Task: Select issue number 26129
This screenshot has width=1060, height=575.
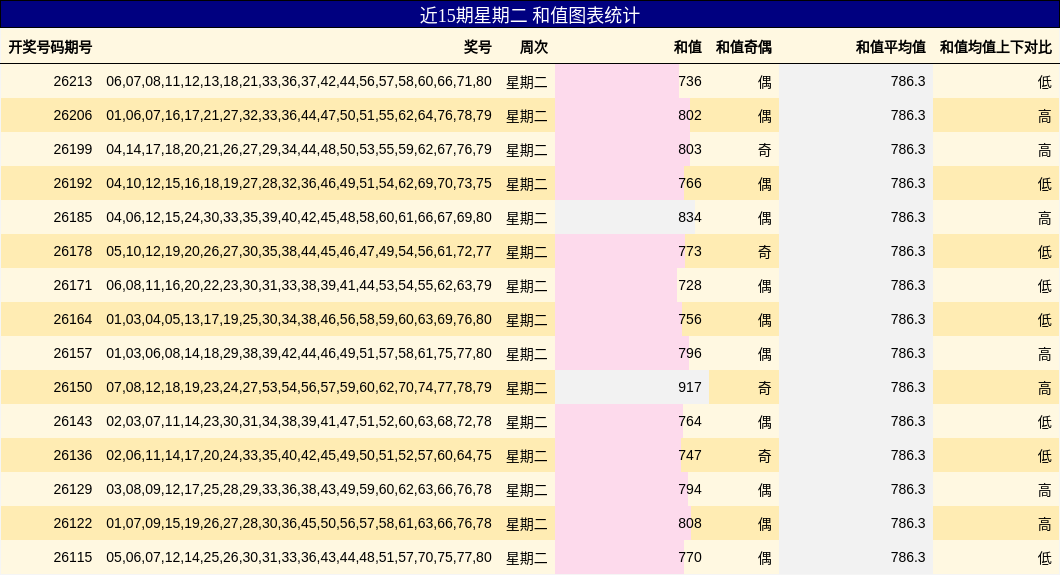Action: [73, 490]
